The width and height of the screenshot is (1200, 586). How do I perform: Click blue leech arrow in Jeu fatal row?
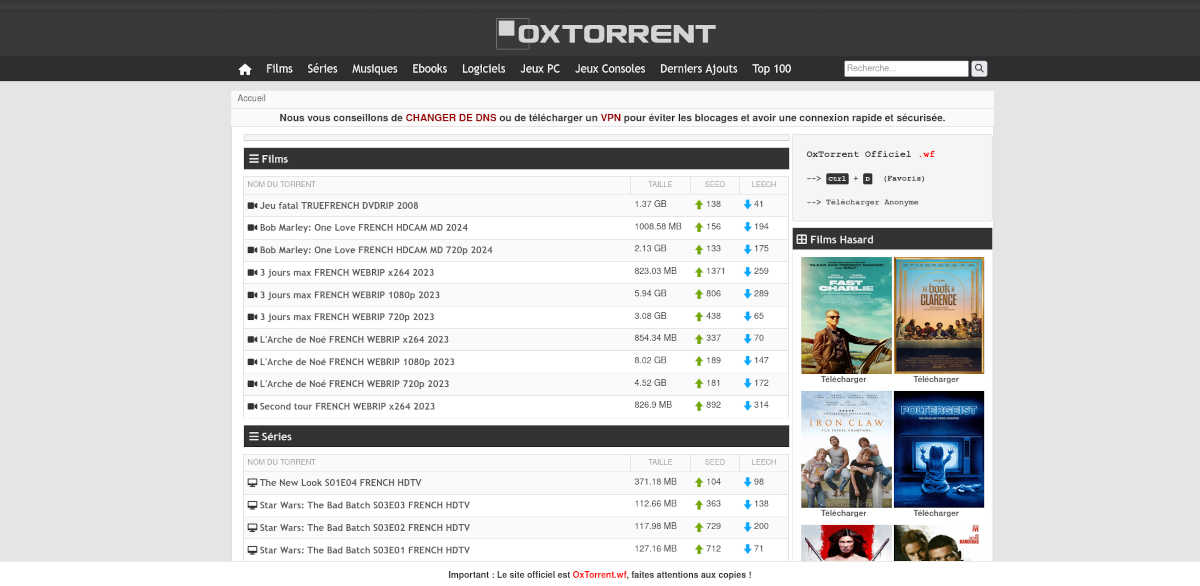747,205
